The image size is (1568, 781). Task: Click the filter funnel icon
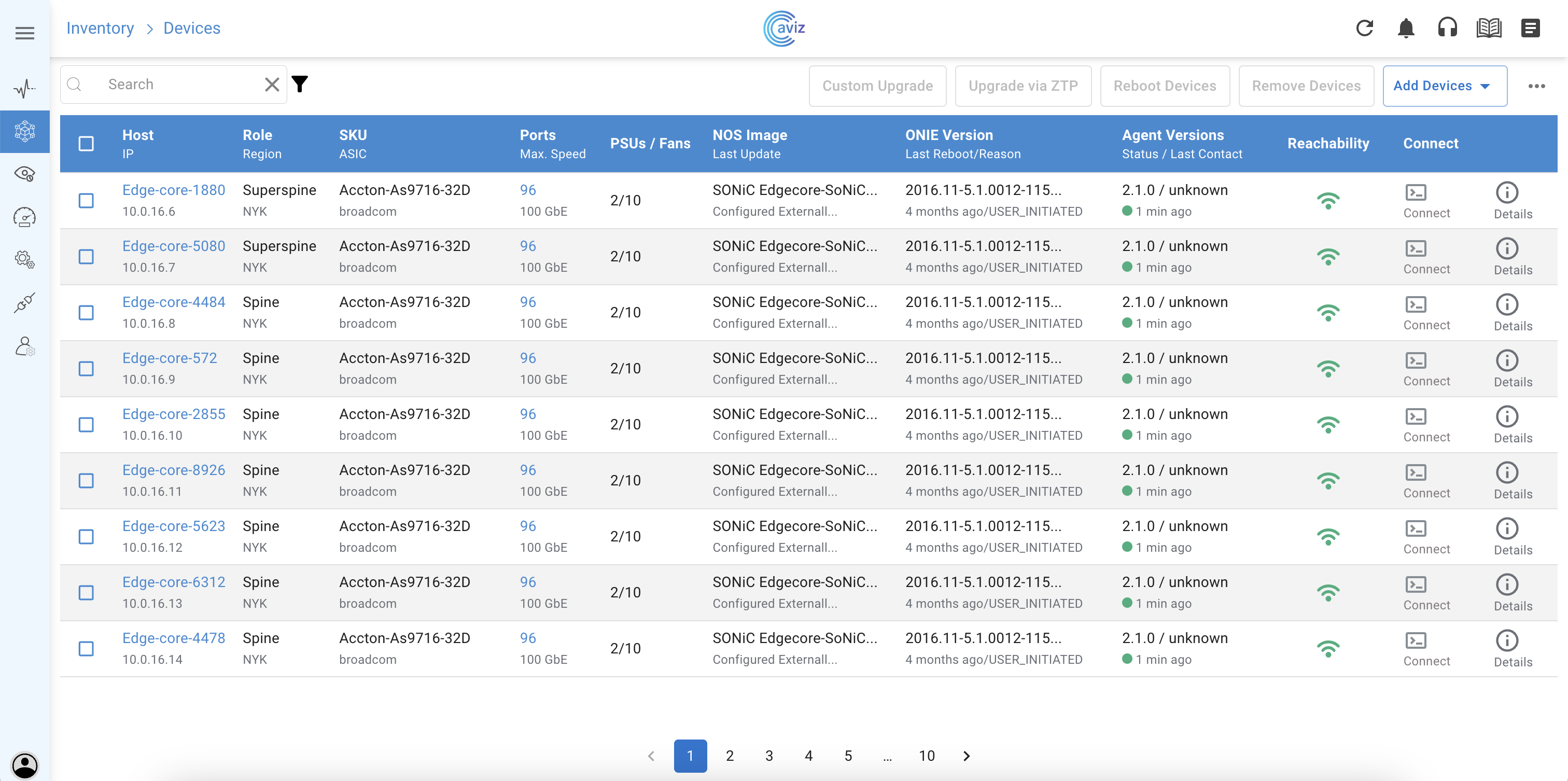click(300, 84)
